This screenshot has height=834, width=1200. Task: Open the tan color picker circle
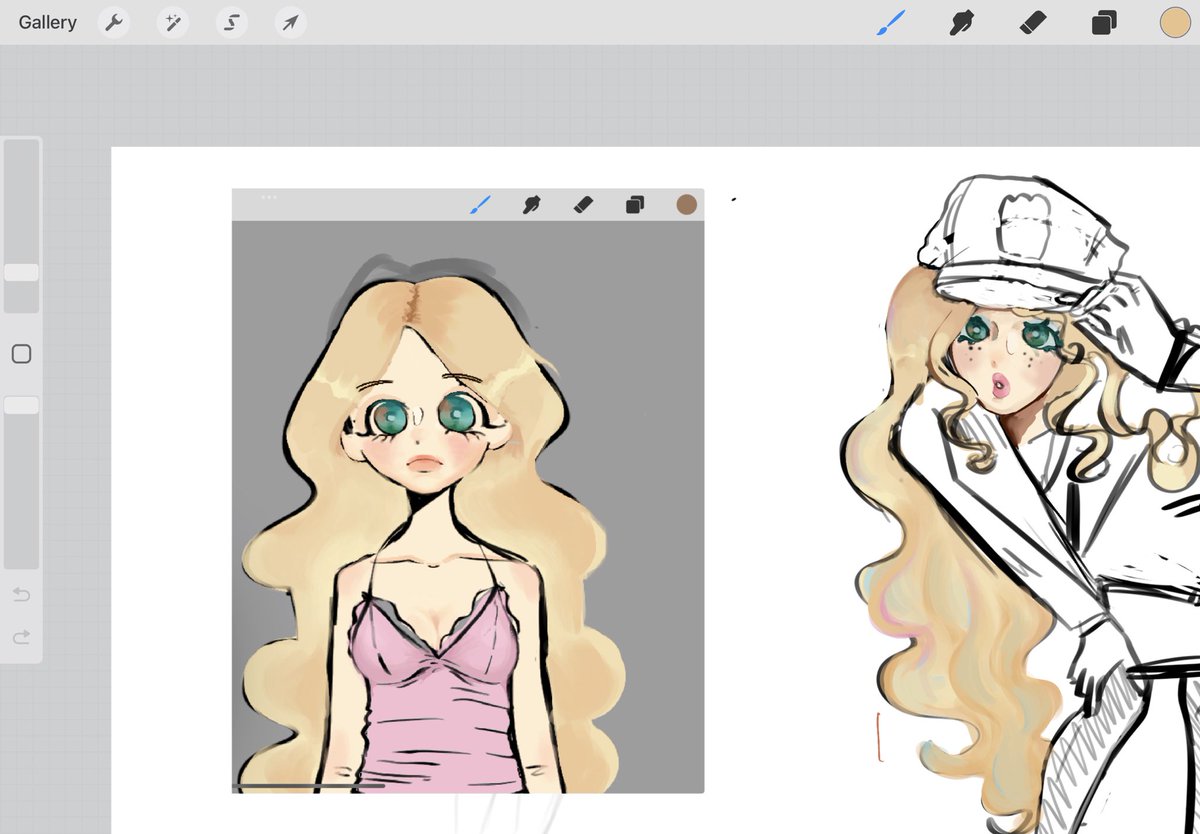(1175, 22)
